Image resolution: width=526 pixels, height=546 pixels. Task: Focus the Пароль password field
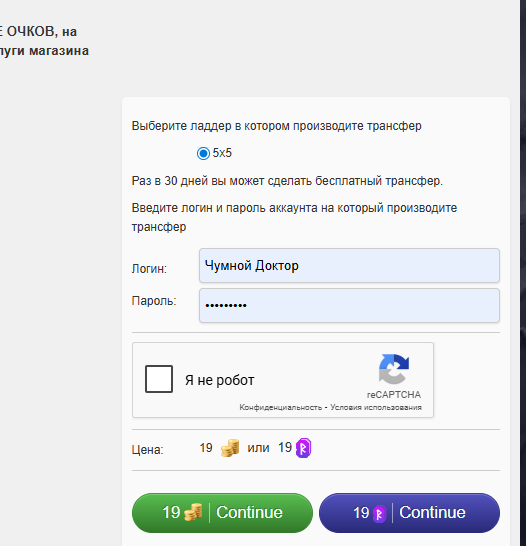pos(349,305)
